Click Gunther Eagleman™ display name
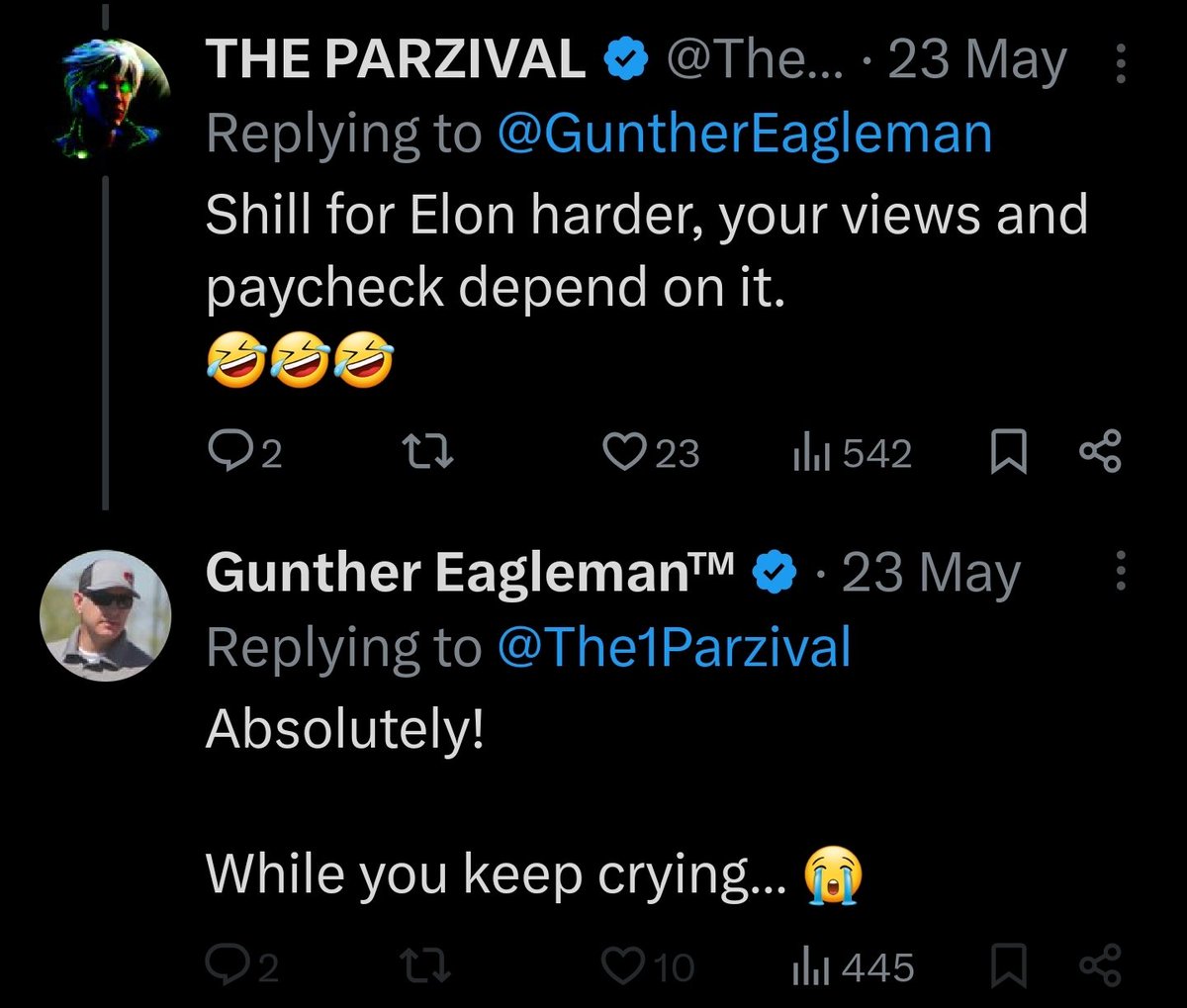 point(470,574)
